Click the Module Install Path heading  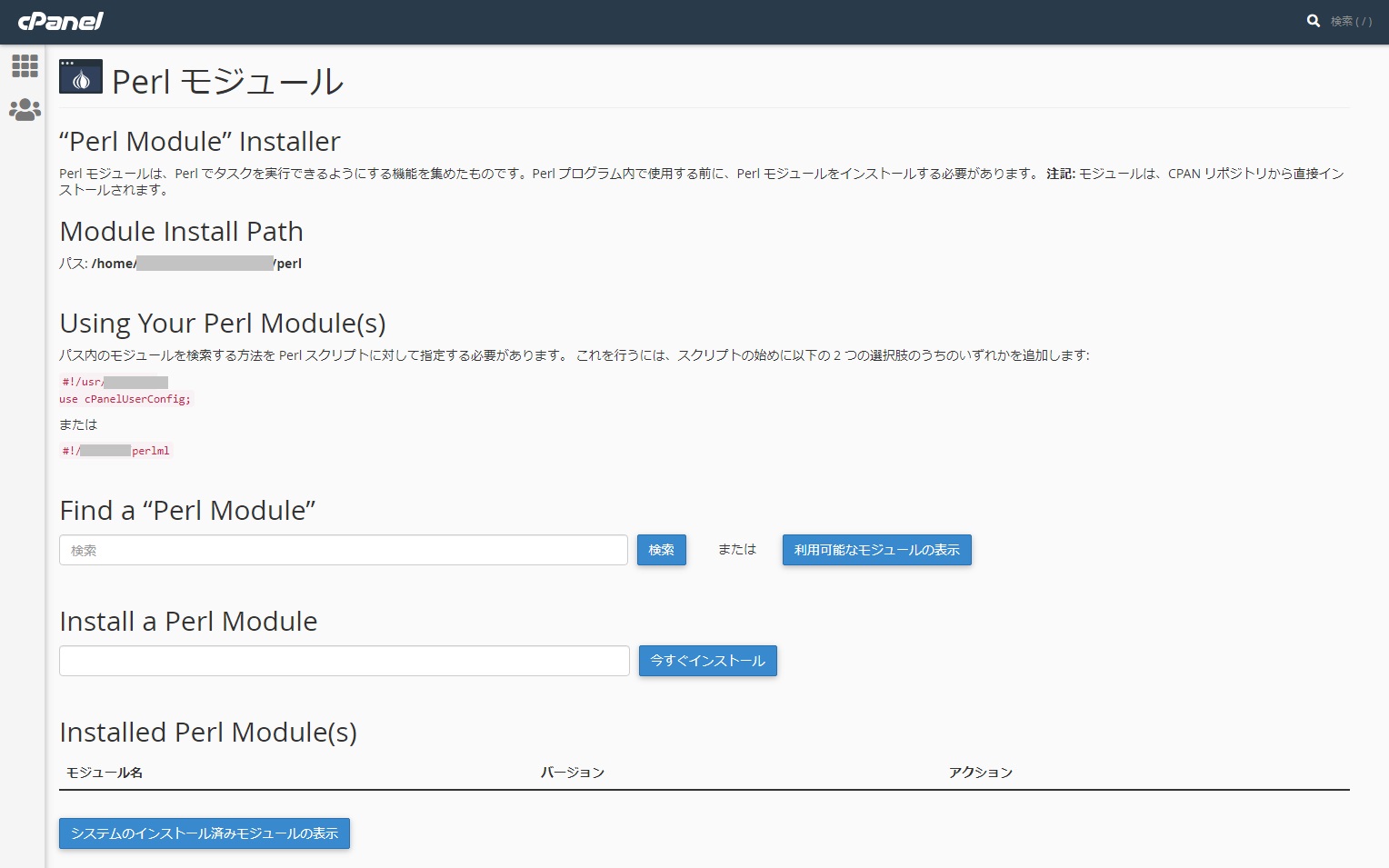(x=182, y=232)
